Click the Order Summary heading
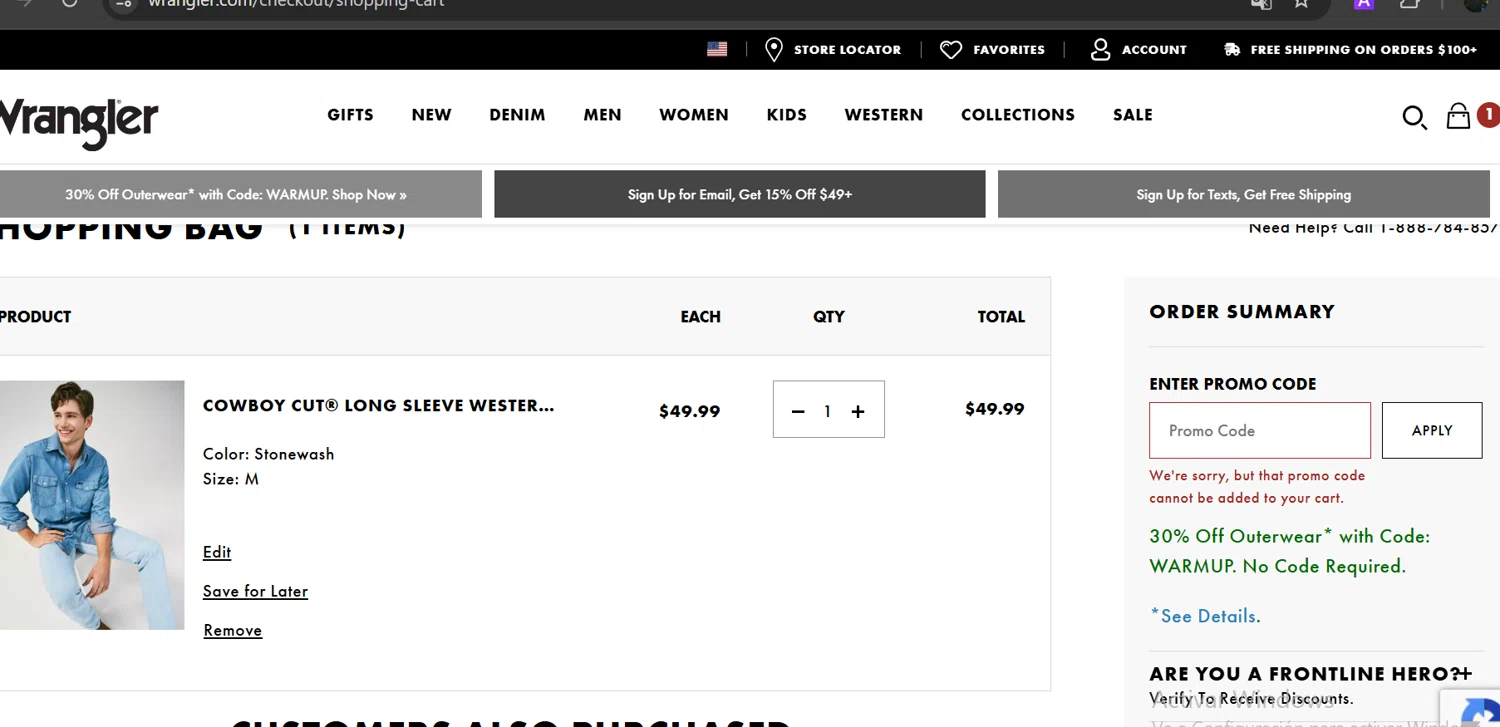Screen dimensions: 1500x727 1242,312
